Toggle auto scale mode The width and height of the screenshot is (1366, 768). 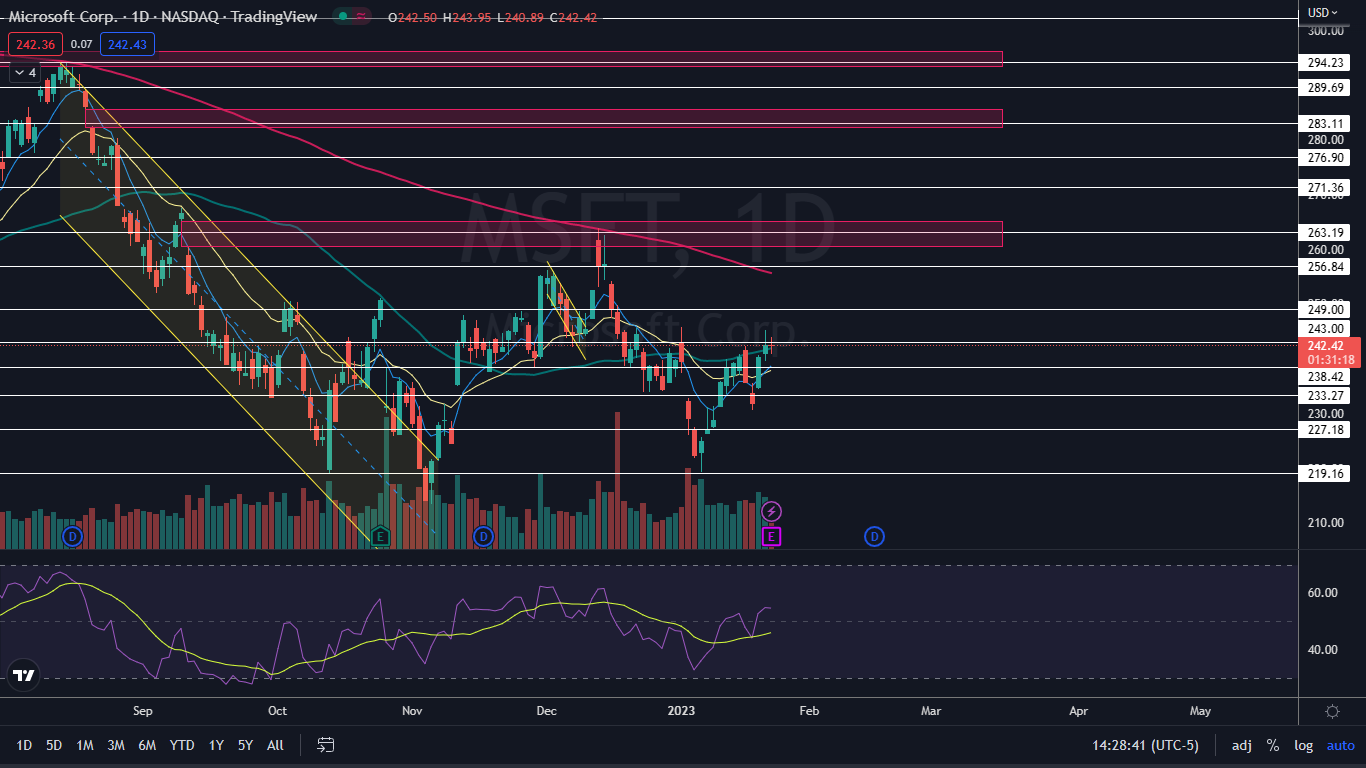(x=1340, y=745)
